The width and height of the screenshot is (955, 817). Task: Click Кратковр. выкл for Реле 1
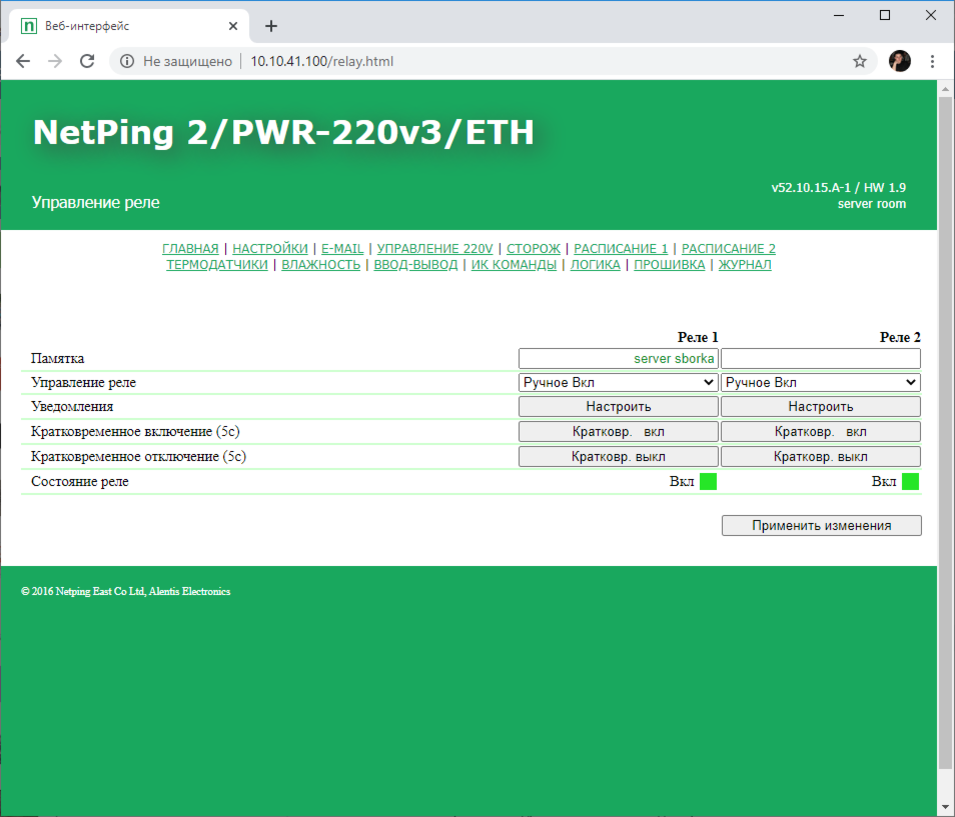pos(618,456)
